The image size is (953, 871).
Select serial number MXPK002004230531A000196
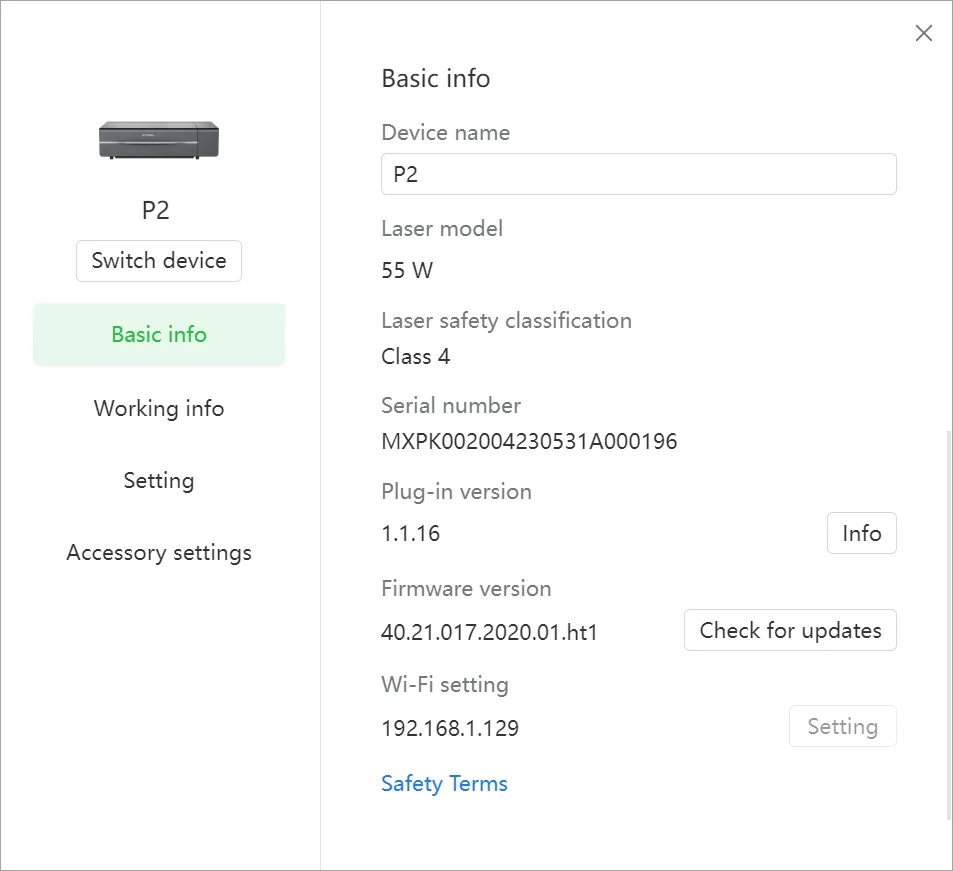pyautogui.click(x=529, y=441)
